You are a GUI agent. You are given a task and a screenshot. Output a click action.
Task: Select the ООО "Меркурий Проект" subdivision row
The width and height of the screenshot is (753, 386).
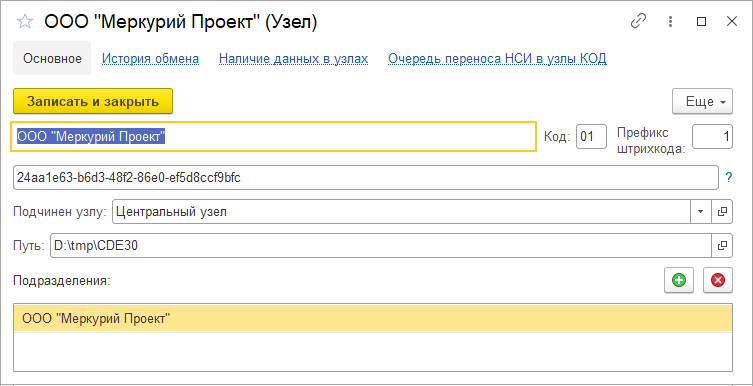pyautogui.click(x=373, y=317)
